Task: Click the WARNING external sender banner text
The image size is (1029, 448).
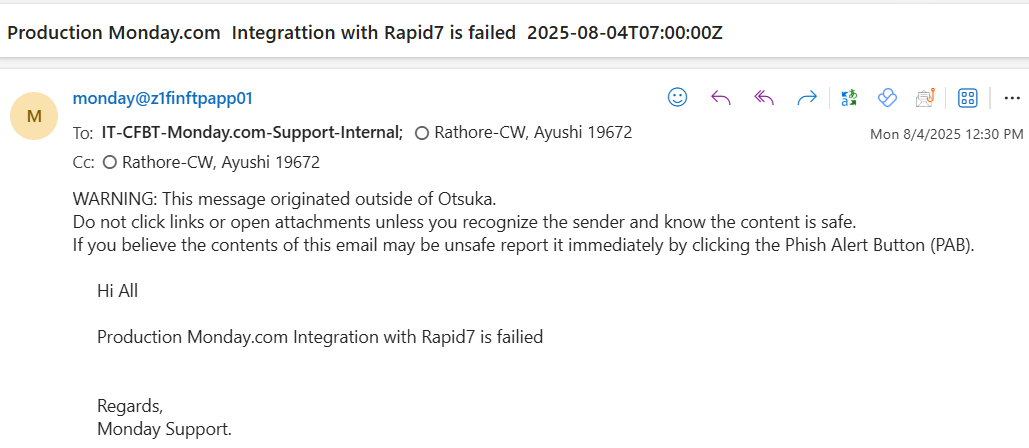Action: click(285, 198)
